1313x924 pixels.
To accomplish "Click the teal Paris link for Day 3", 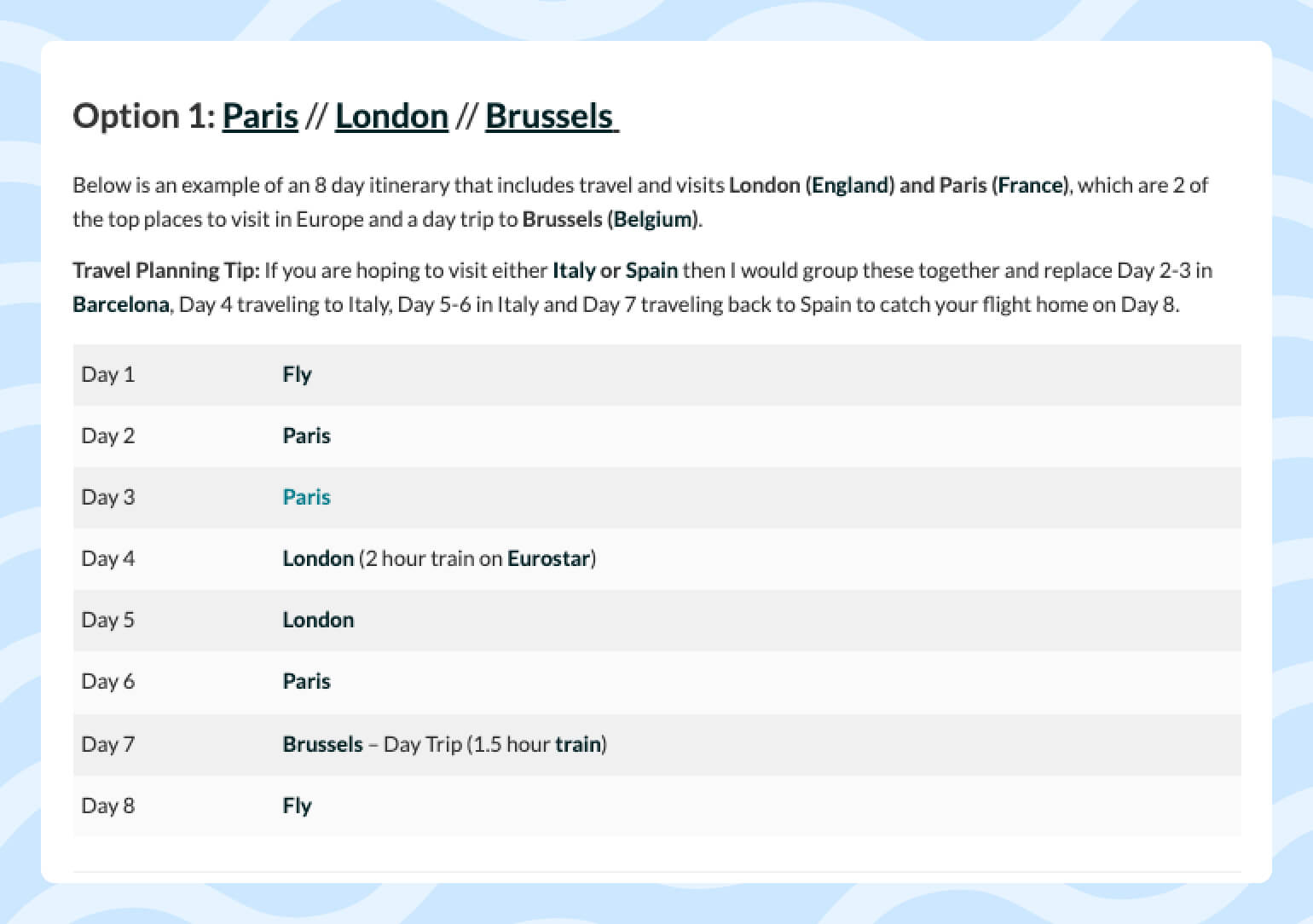I will [306, 497].
